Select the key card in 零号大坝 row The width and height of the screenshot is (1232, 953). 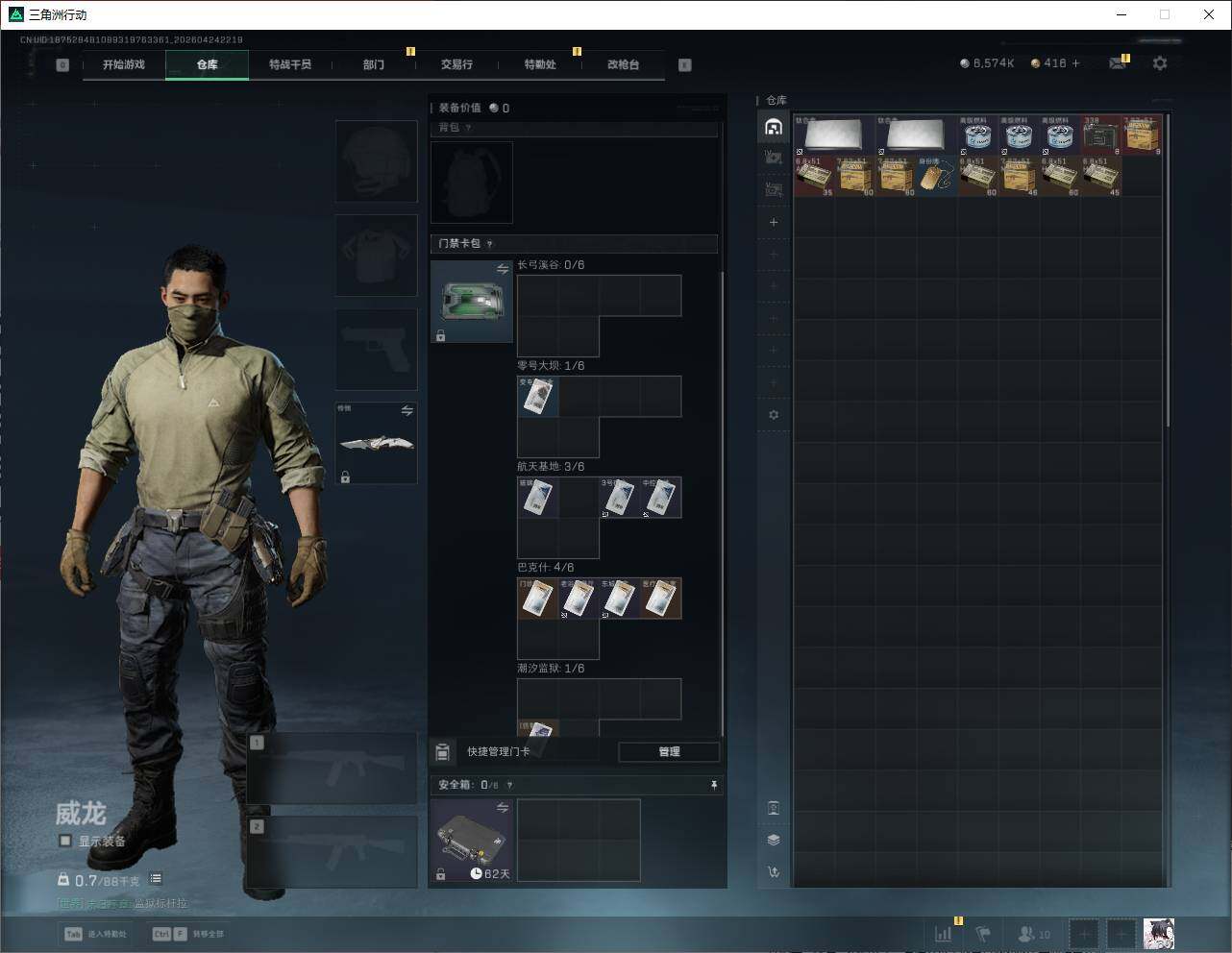pos(538,396)
